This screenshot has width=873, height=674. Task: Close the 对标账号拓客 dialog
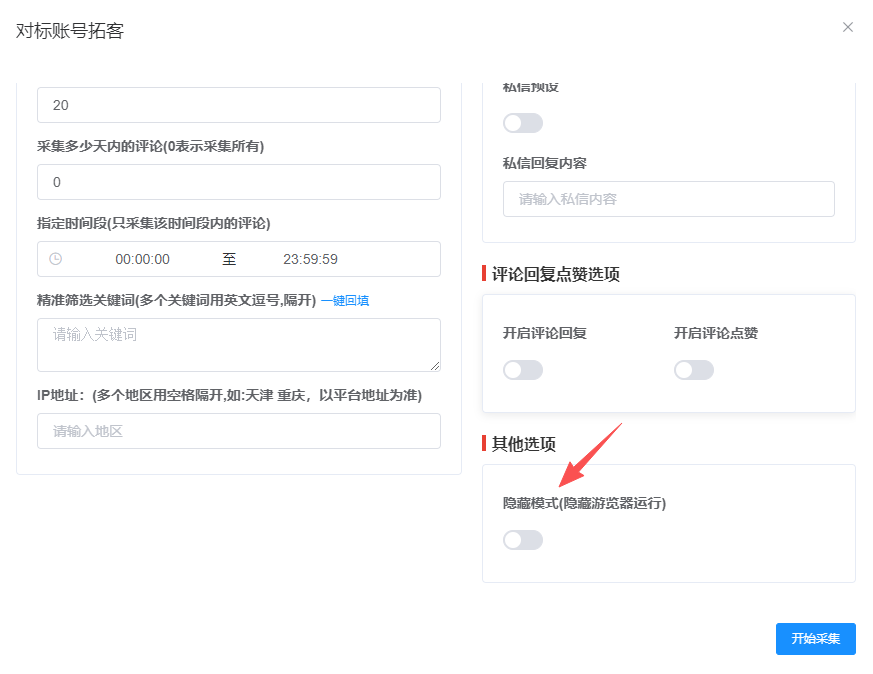[x=847, y=27]
